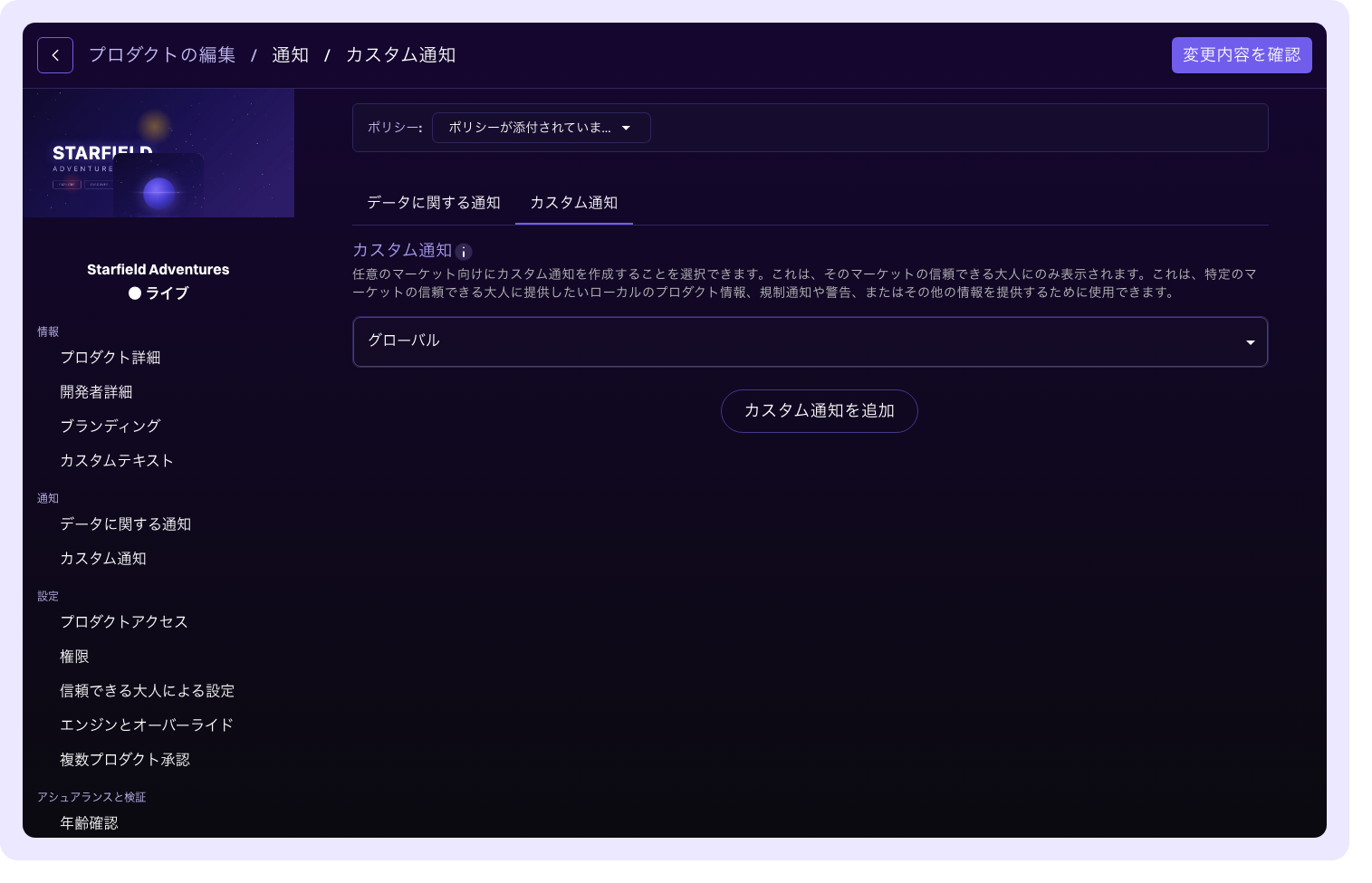
Task: Open 開発者詳細 in sidebar
Action: click(96, 392)
